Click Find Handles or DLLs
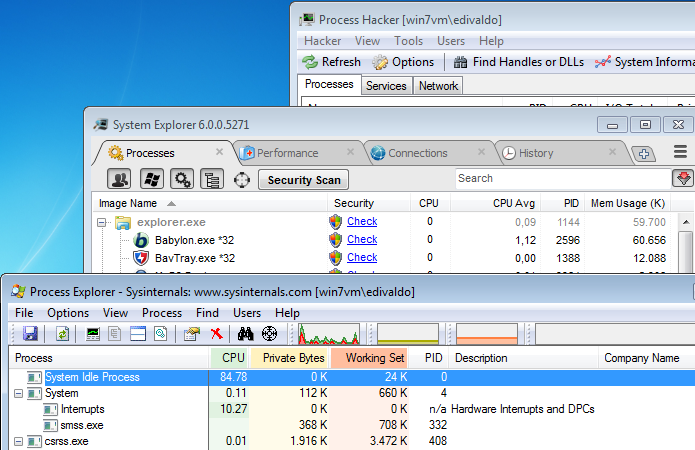This screenshot has width=695, height=450. 519,62
